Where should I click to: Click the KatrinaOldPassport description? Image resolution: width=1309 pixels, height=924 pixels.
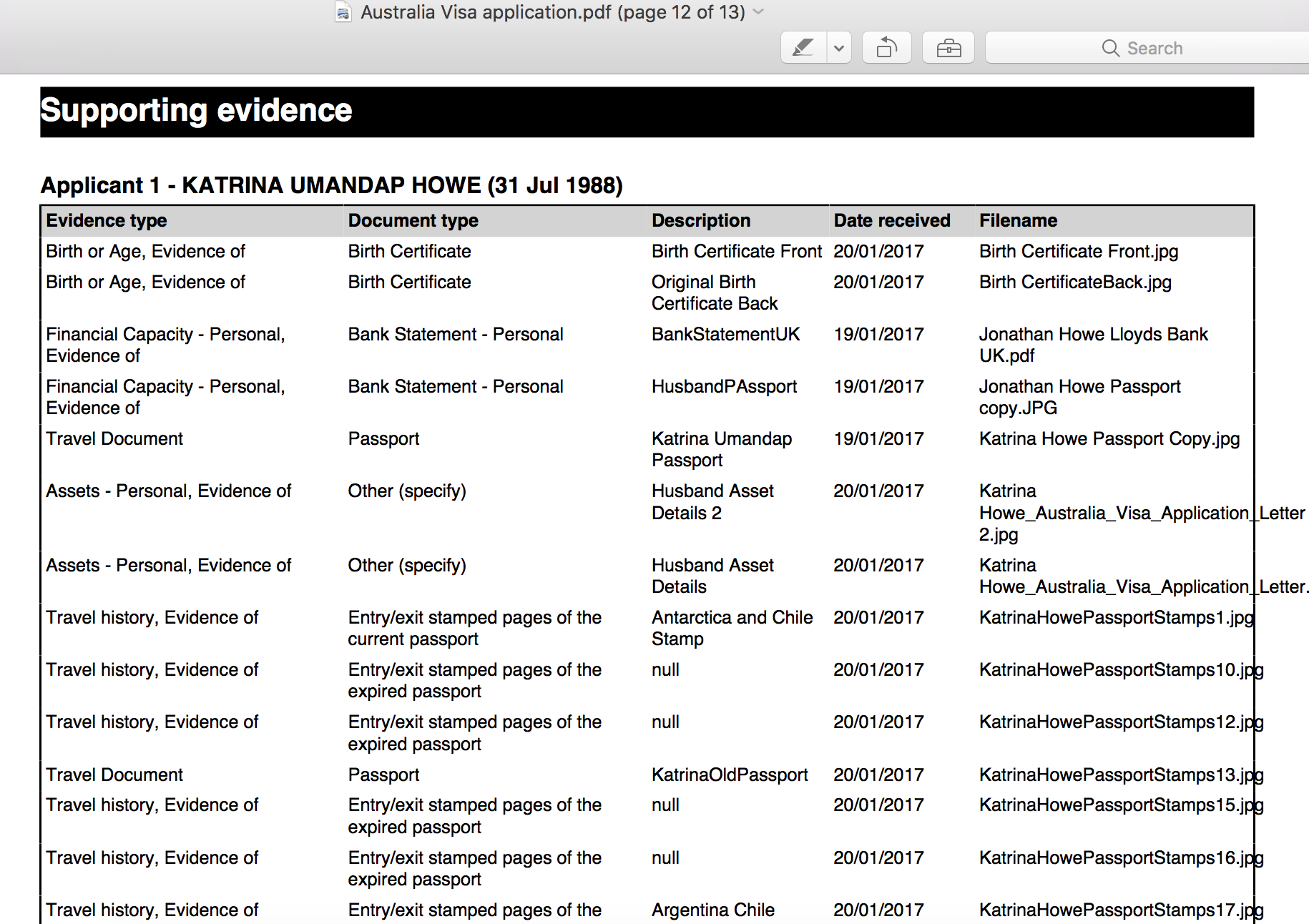pyautogui.click(x=730, y=775)
